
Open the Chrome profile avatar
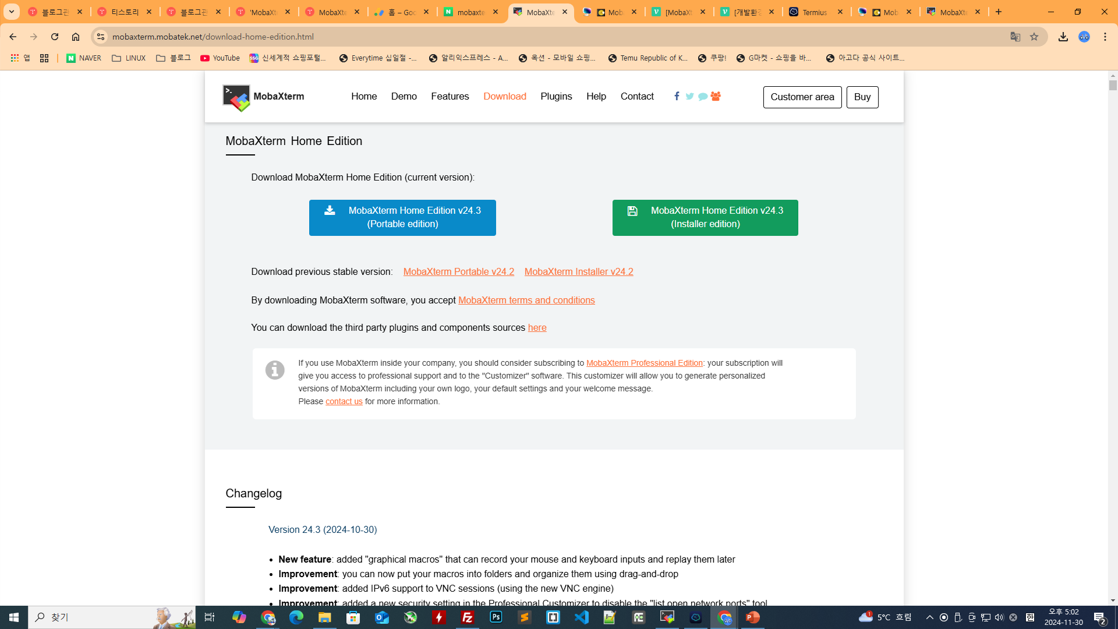coord(1084,36)
